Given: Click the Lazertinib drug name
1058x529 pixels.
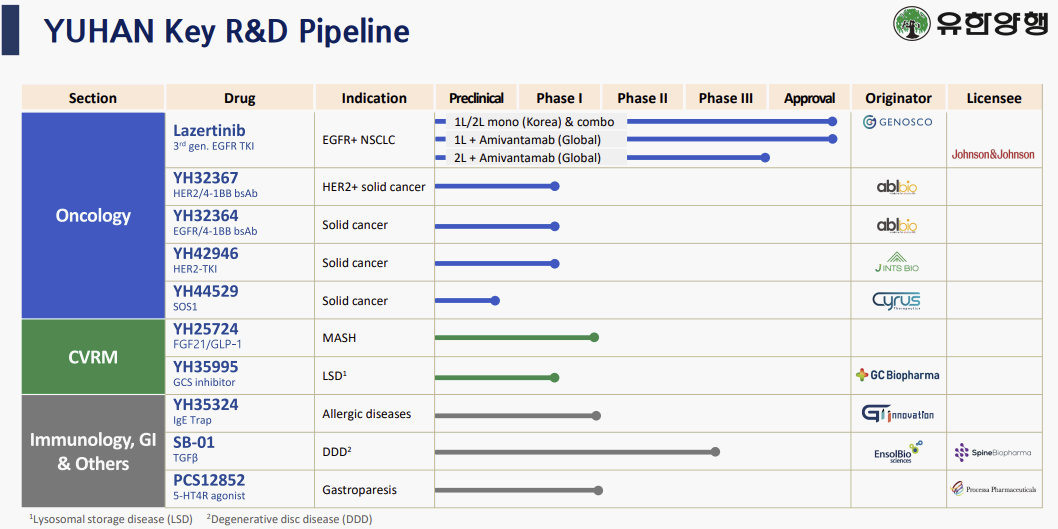Looking at the screenshot, I should point(209,130).
